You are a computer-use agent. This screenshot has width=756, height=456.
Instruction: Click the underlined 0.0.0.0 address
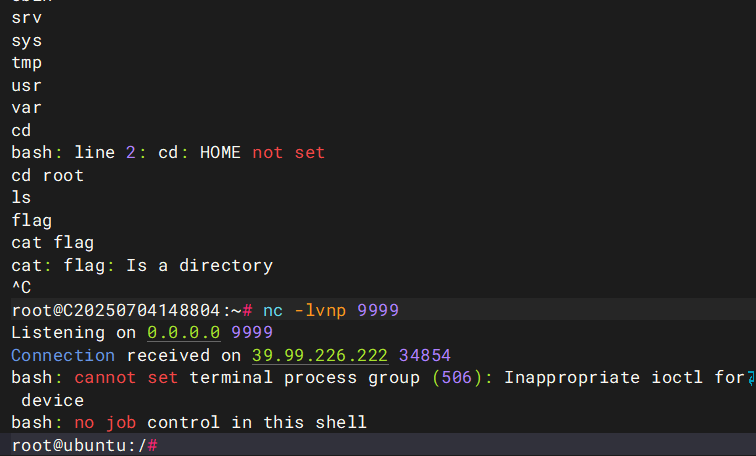point(184,333)
